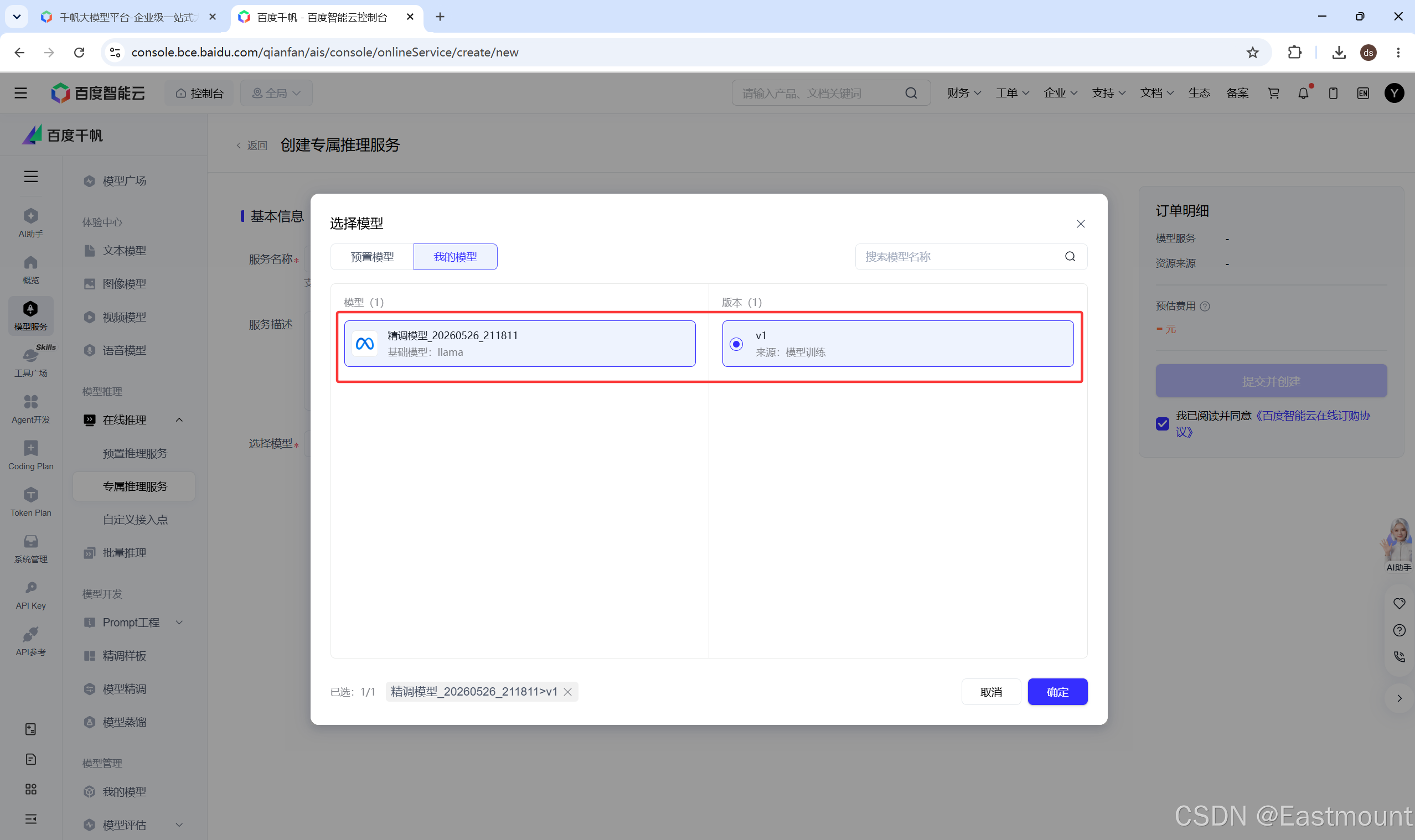
Task: Toggle the 订购协议 agreement checkbox
Action: coord(1162,424)
